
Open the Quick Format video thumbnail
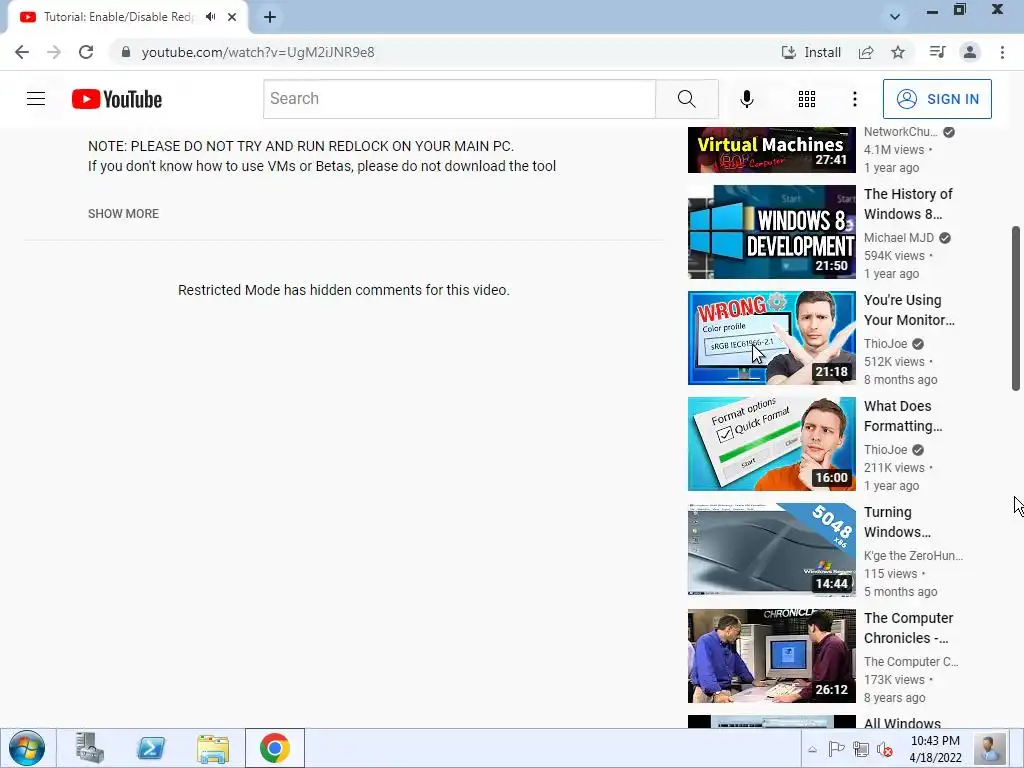click(x=771, y=444)
